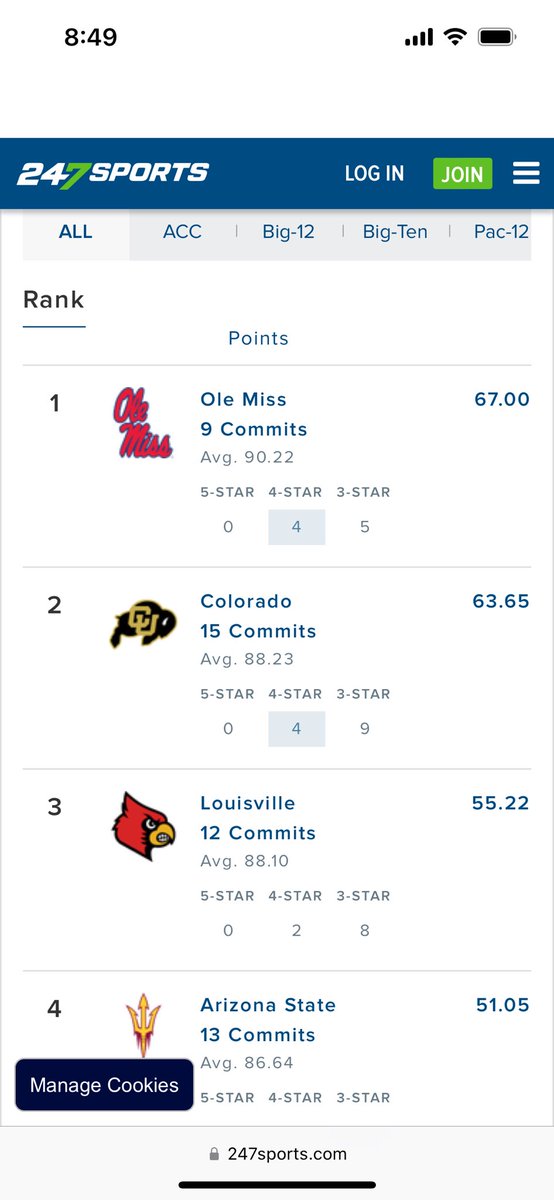Click the LOG IN link
554x1200 pixels.
pyautogui.click(x=374, y=173)
